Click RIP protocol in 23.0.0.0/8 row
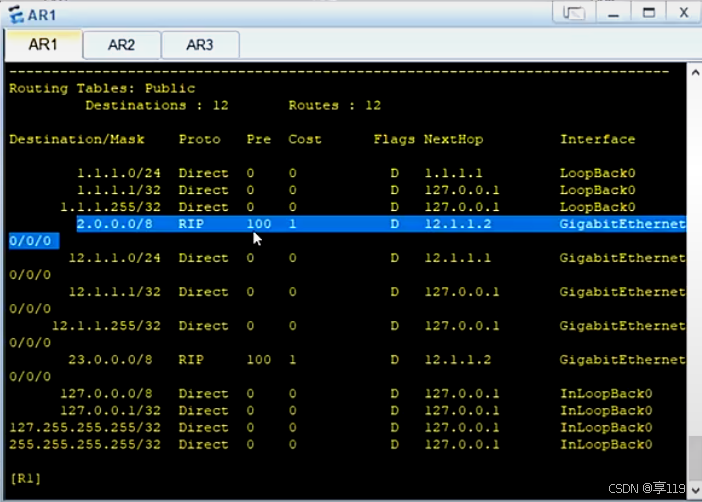 pos(191,360)
